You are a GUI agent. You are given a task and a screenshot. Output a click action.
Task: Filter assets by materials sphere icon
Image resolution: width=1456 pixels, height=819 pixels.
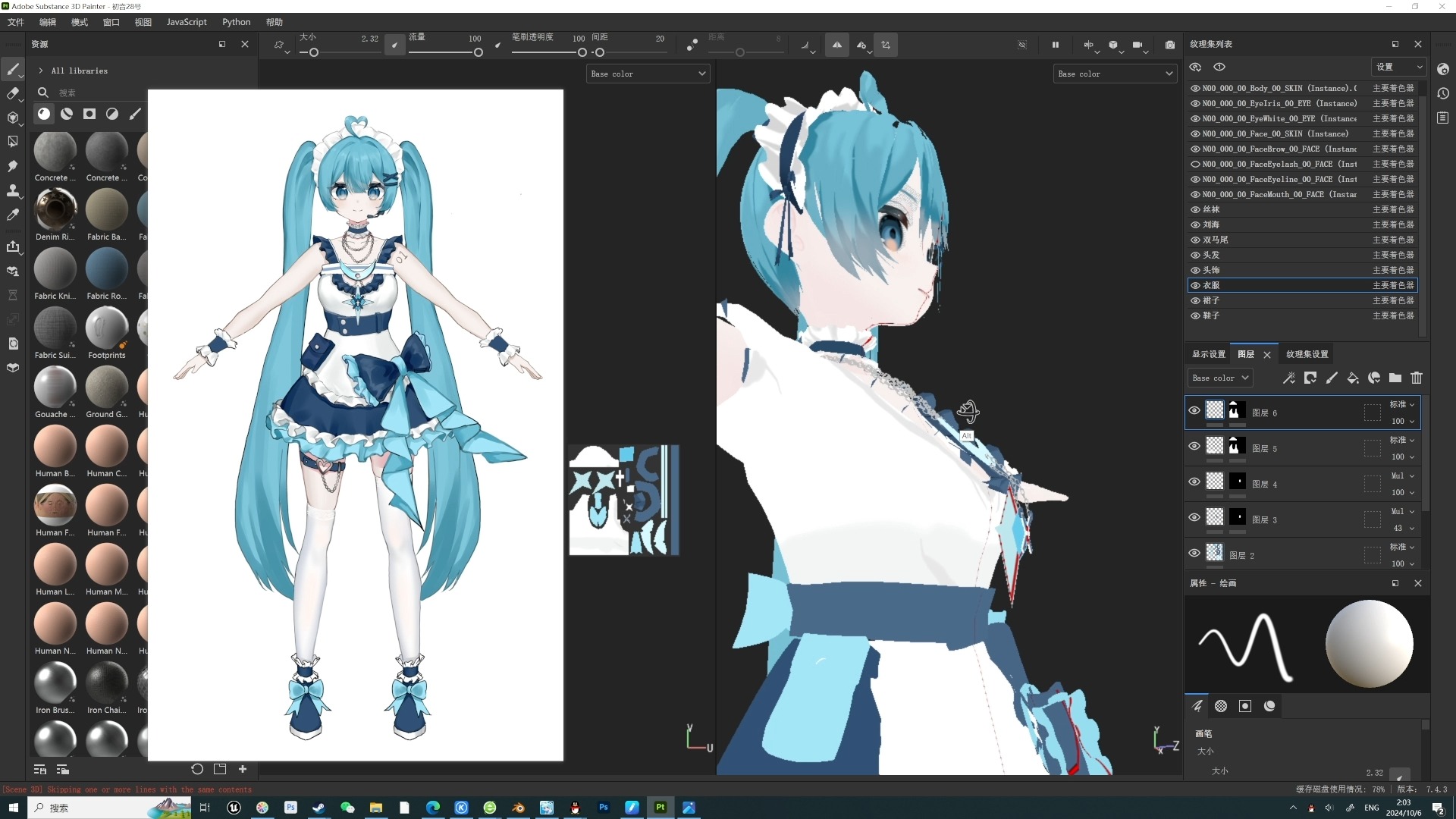pyautogui.click(x=44, y=114)
